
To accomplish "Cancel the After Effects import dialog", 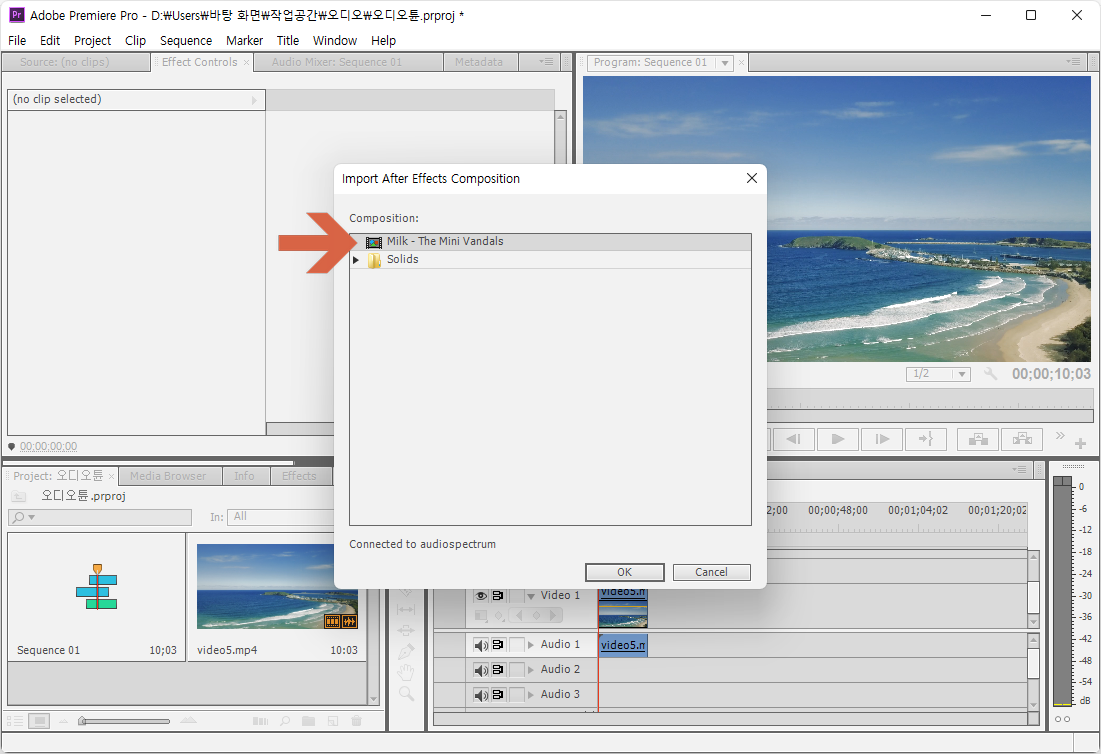I will point(711,572).
